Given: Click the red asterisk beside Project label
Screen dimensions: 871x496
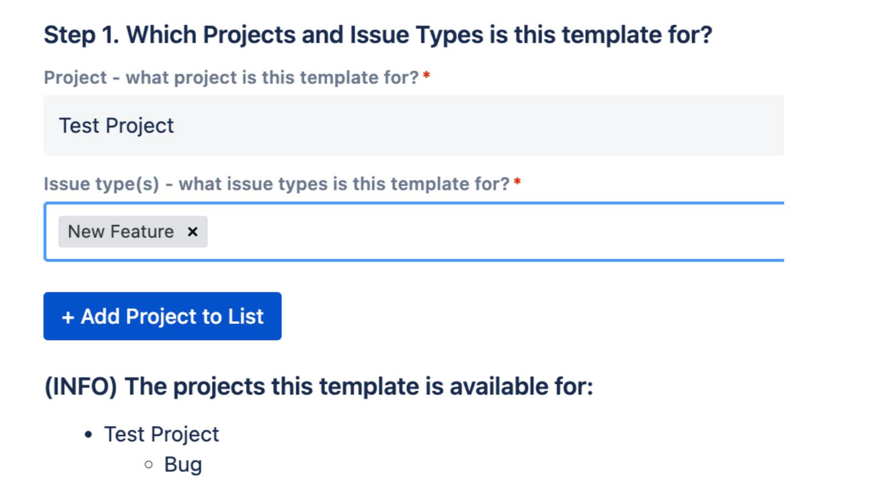Looking at the screenshot, I should 426,76.
